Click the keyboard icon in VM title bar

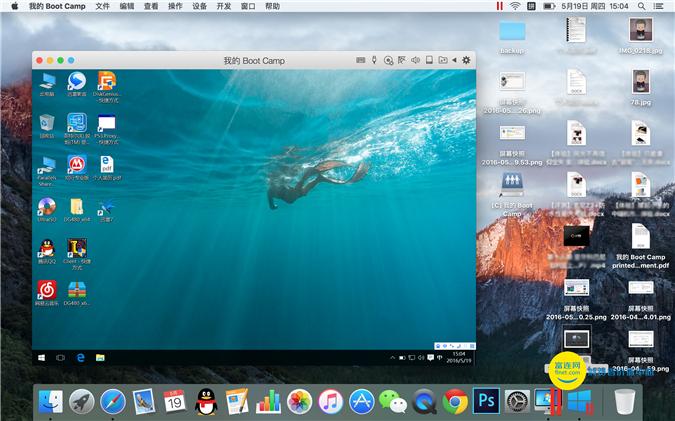[362, 61]
